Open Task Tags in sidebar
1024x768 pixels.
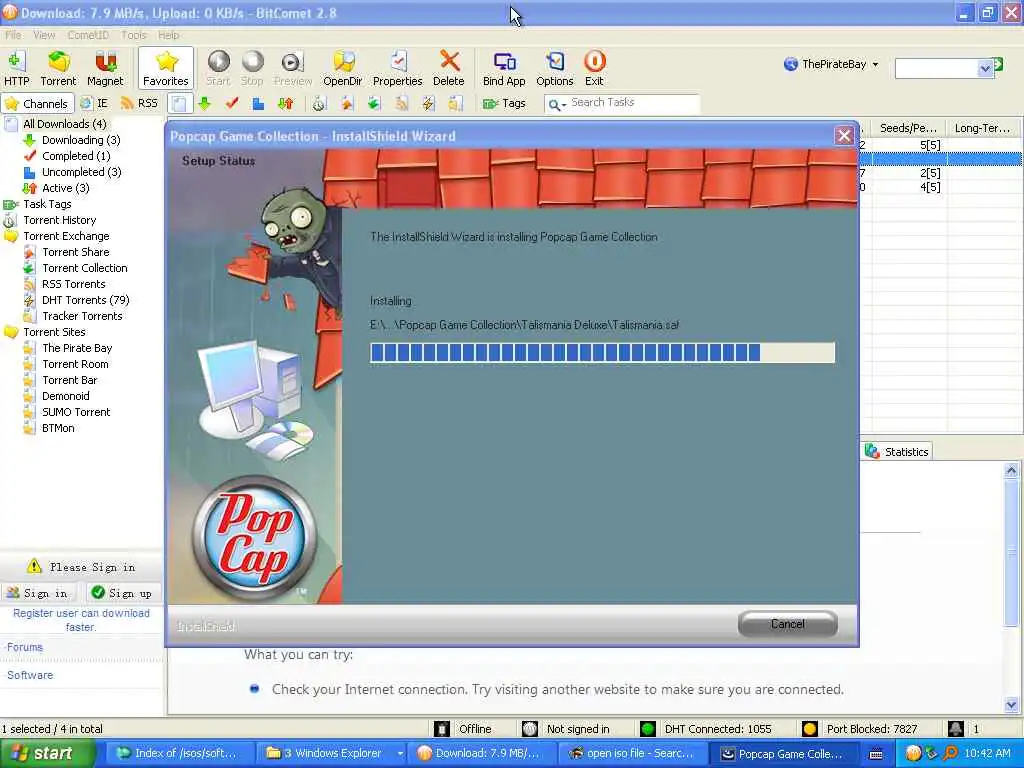[47, 204]
